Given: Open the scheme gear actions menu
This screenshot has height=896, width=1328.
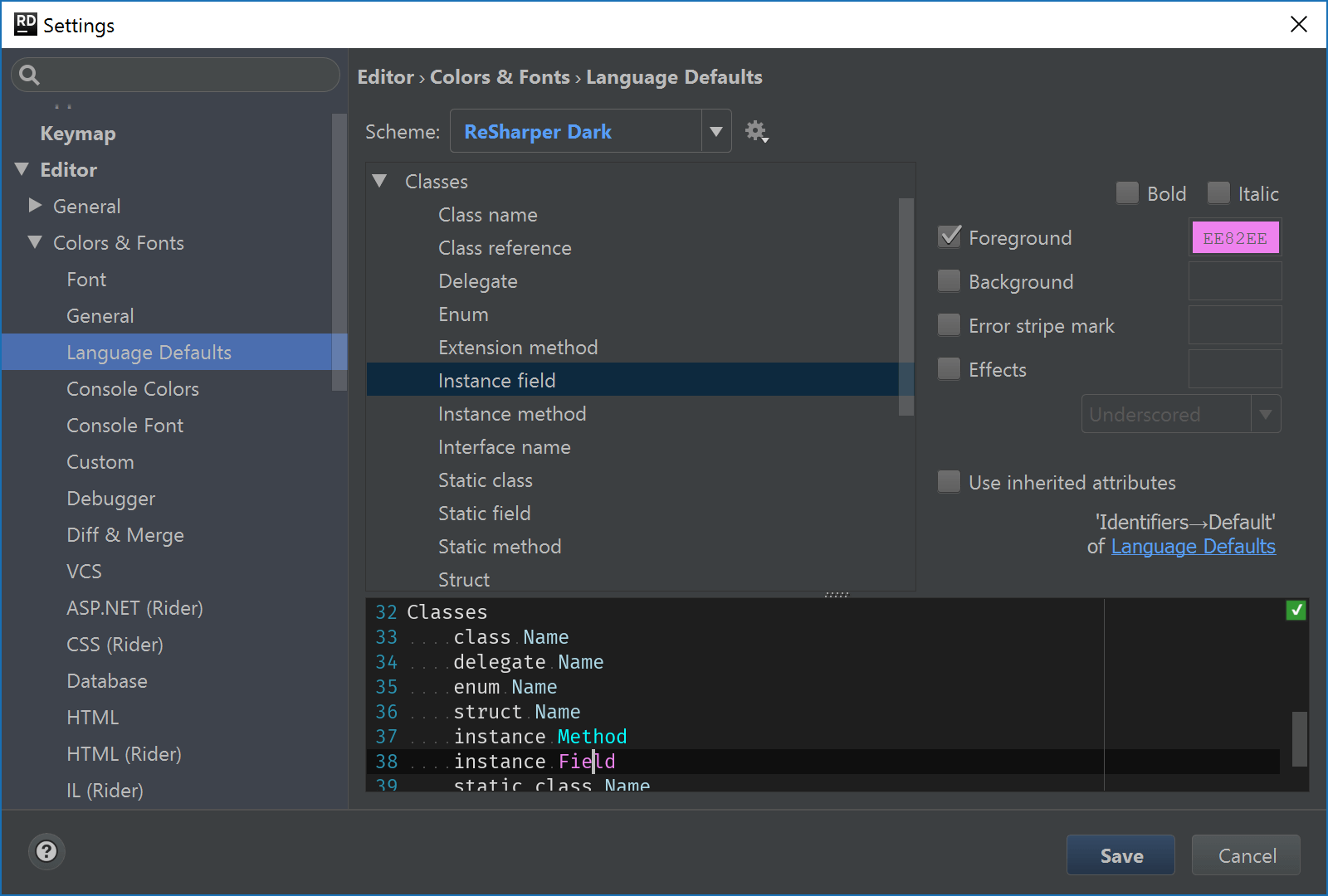Looking at the screenshot, I should pos(756,131).
